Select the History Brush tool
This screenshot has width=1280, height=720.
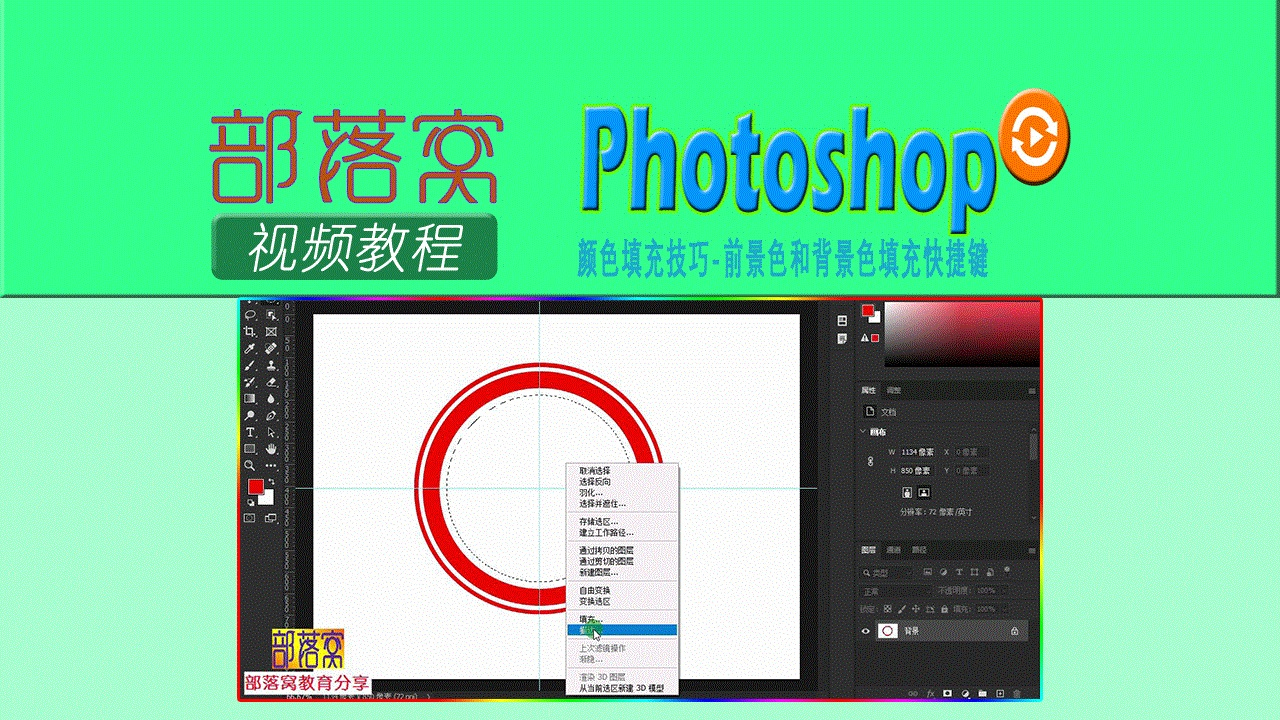tap(250, 381)
